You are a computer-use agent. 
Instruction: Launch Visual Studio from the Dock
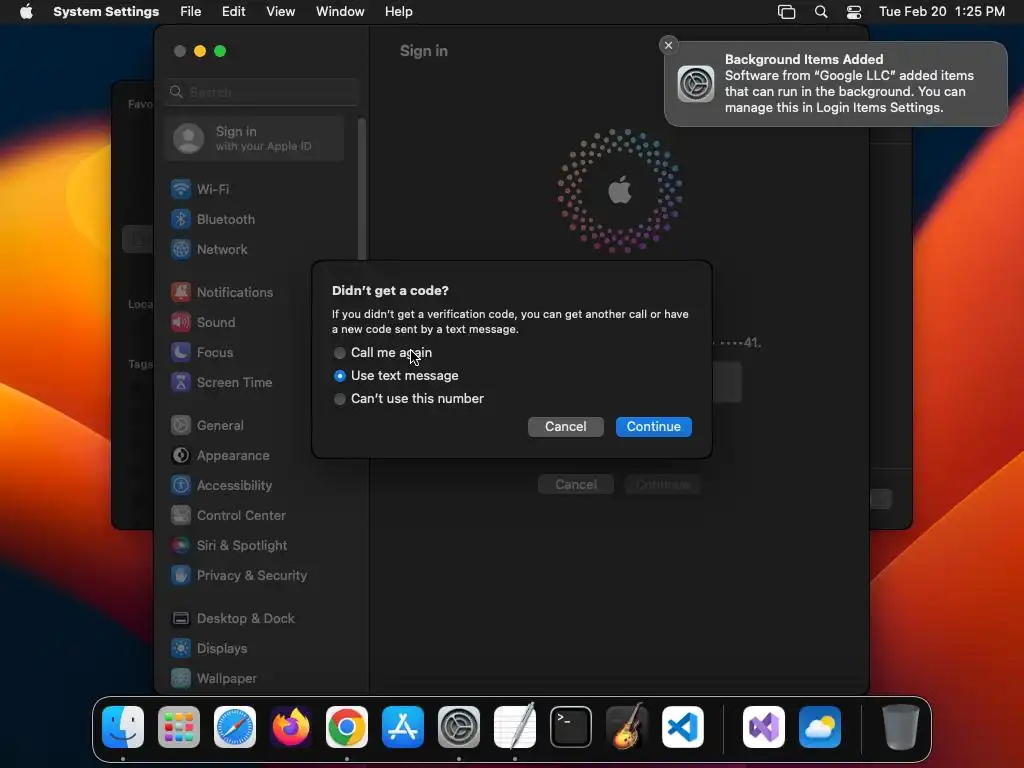pyautogui.click(x=763, y=727)
